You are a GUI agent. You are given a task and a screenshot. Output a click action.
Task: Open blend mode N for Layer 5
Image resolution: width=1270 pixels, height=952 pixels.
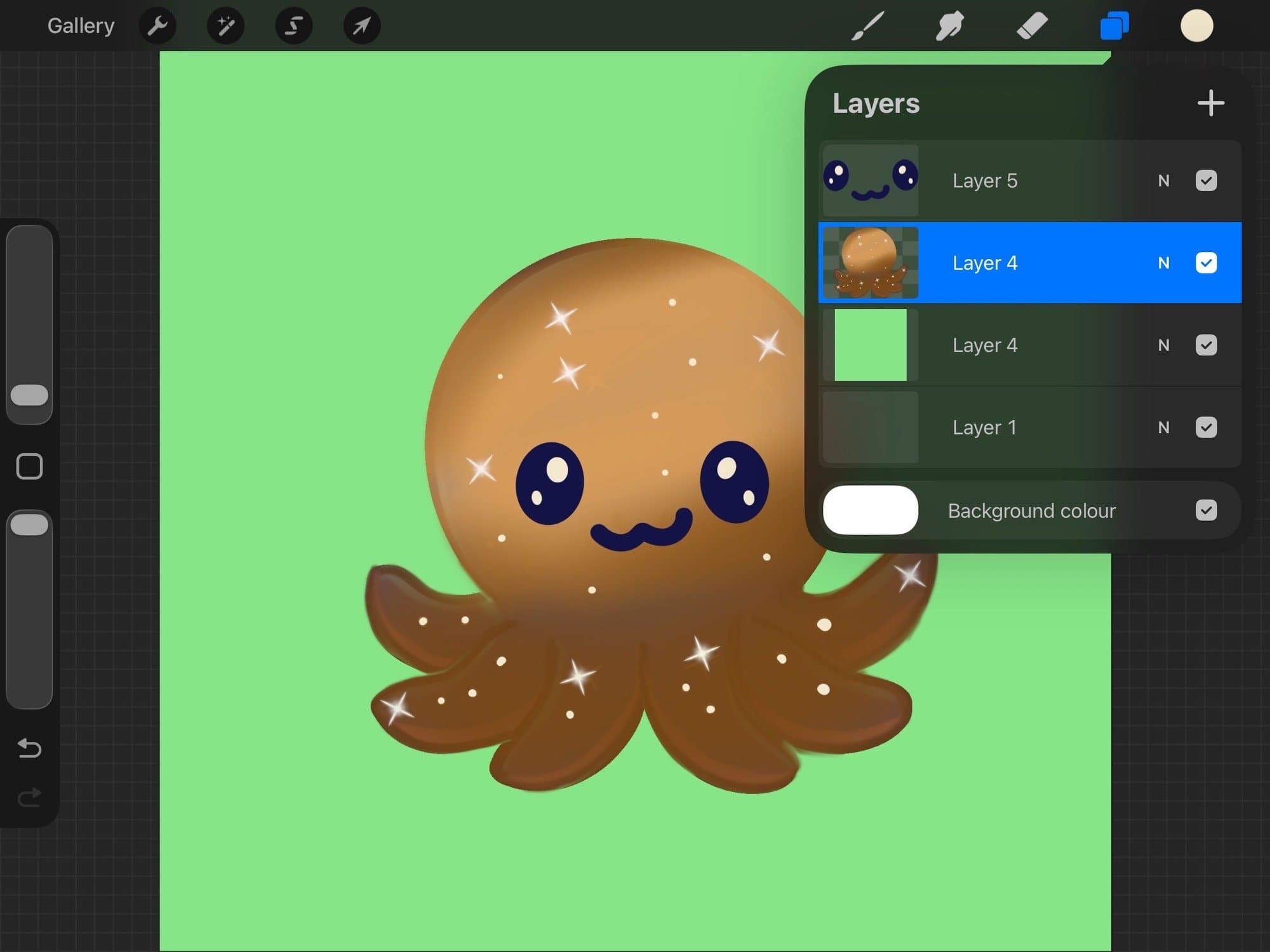[x=1163, y=181]
